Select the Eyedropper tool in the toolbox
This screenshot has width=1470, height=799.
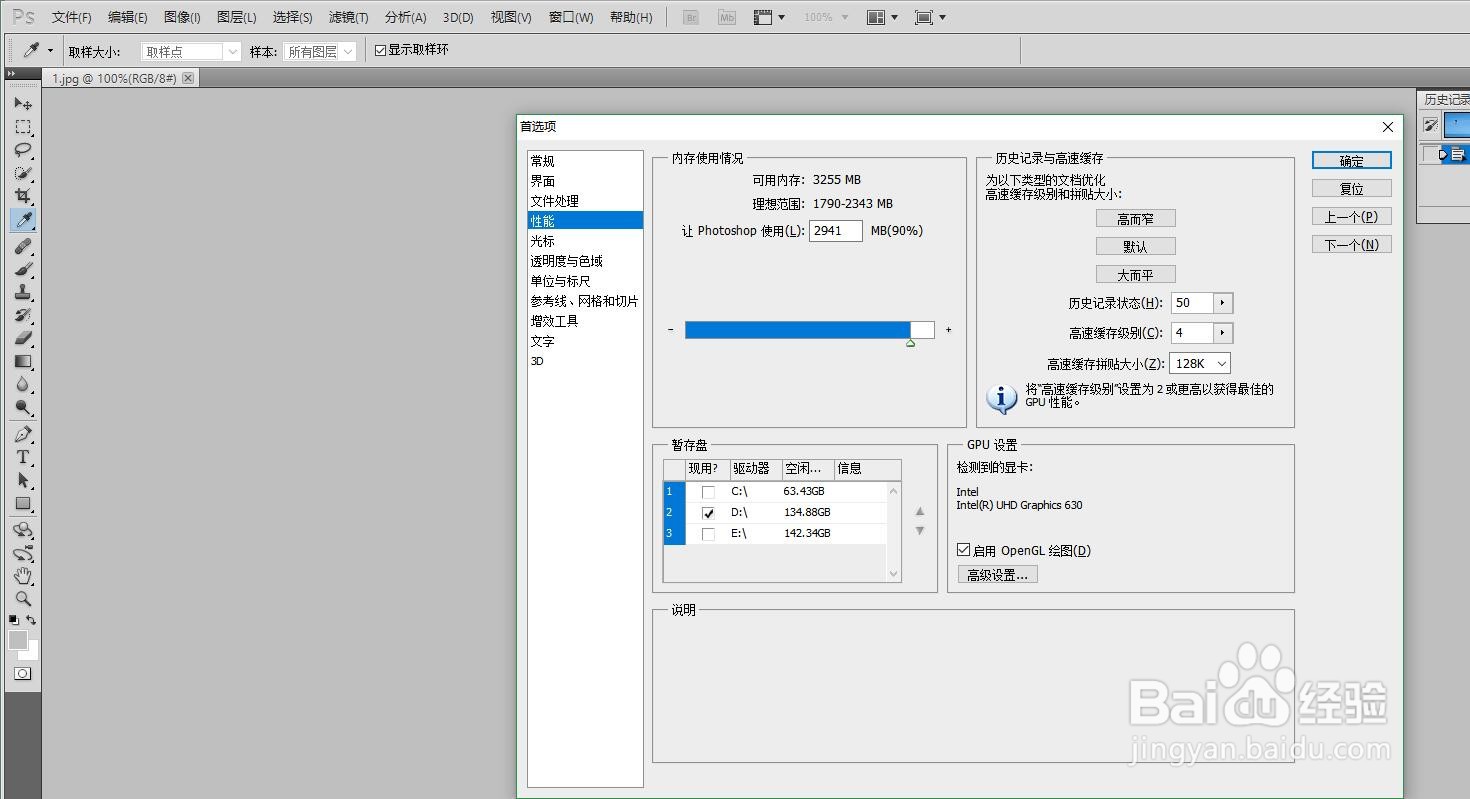point(23,220)
